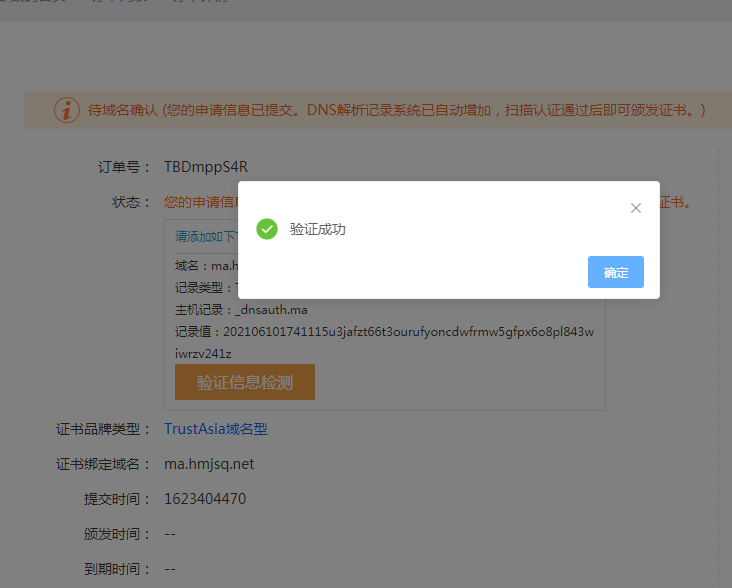Viewport: 732px width, 588px height.
Task: Close the 验证成功 dialog with X
Action: tap(635, 208)
